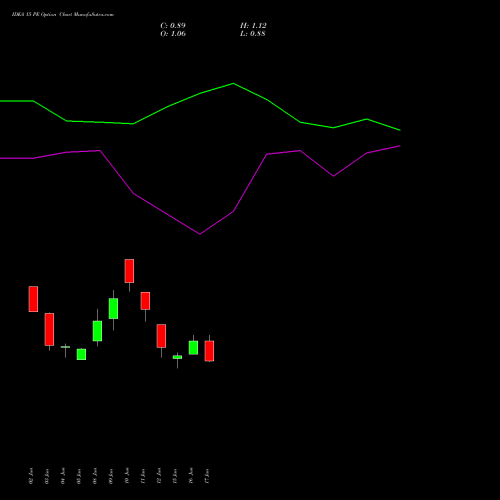
Task: Click the '12 Jun' date axis label
Action: click(159, 476)
